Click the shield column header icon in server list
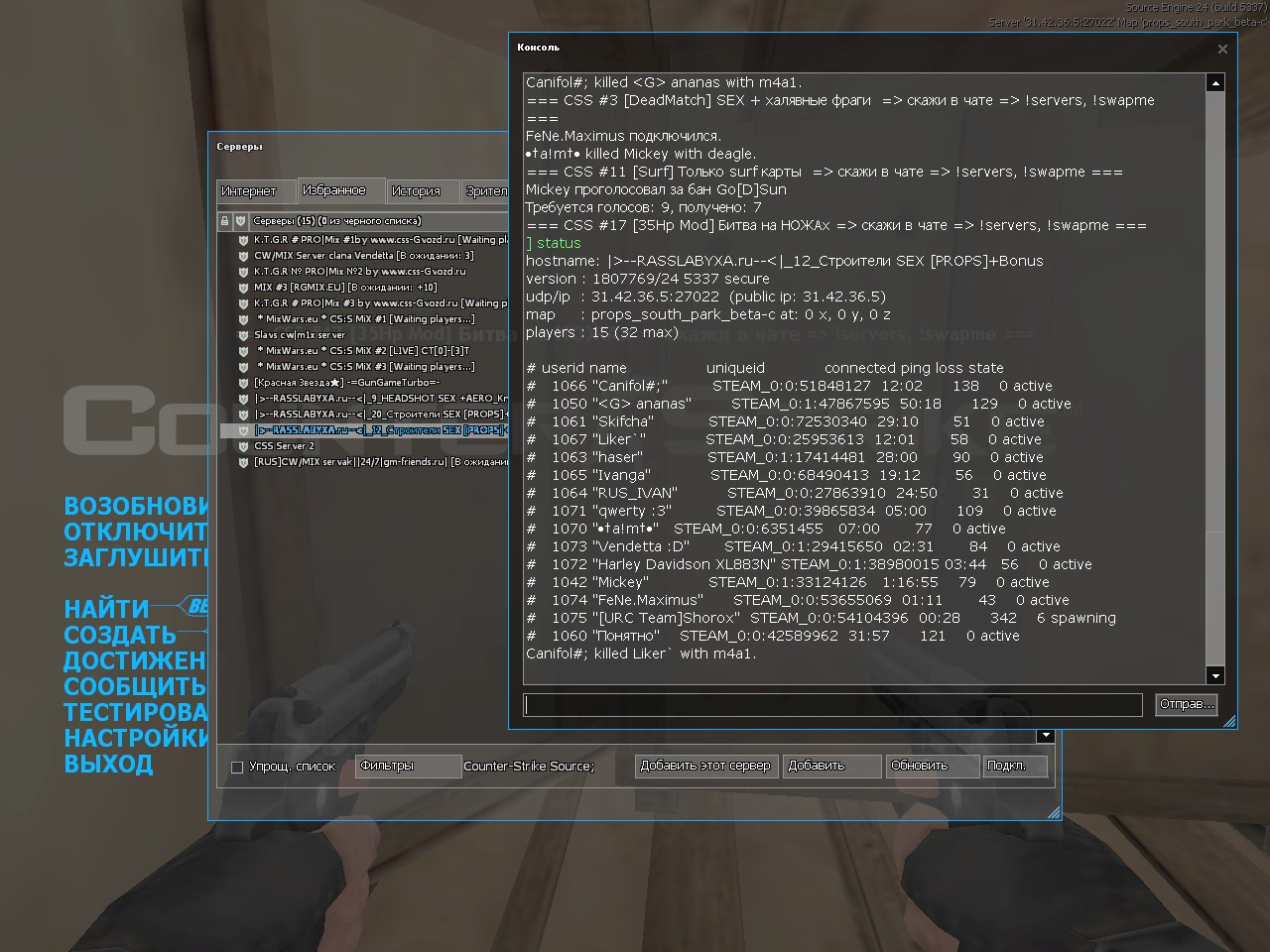 (x=240, y=221)
